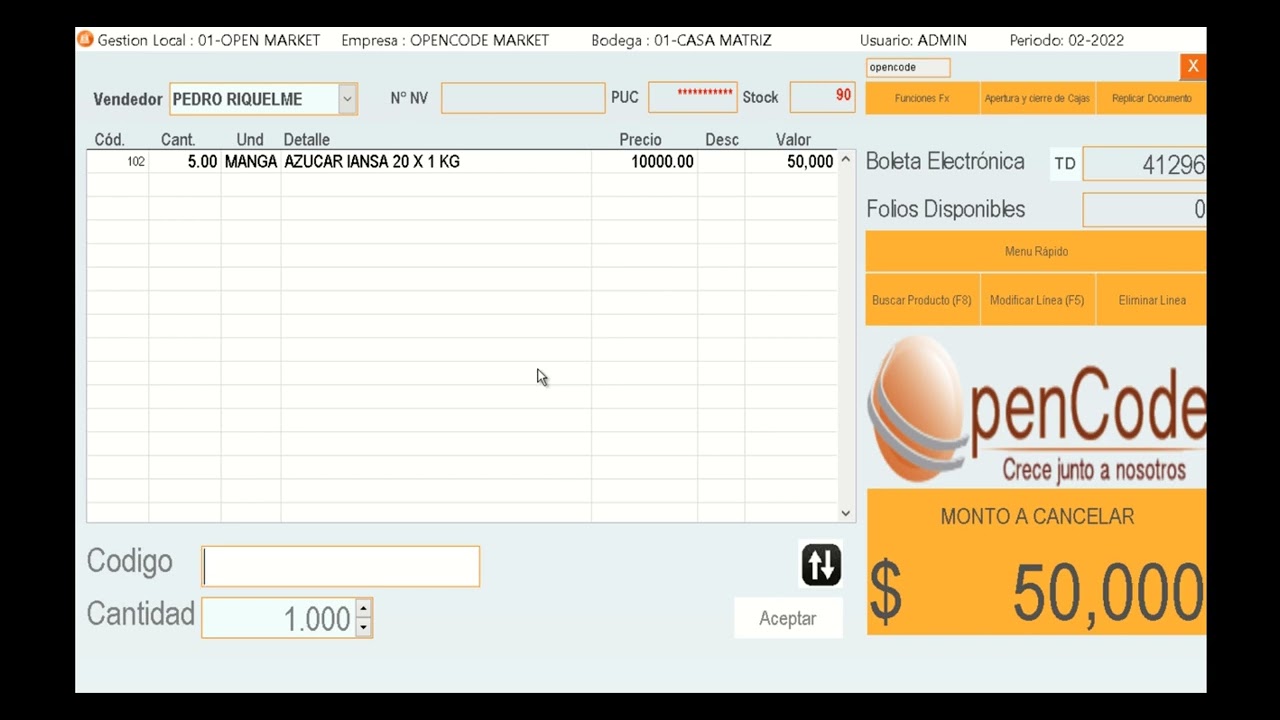This screenshot has height=720, width=1280.
Task: Click the PUC password field
Action: pos(693,97)
